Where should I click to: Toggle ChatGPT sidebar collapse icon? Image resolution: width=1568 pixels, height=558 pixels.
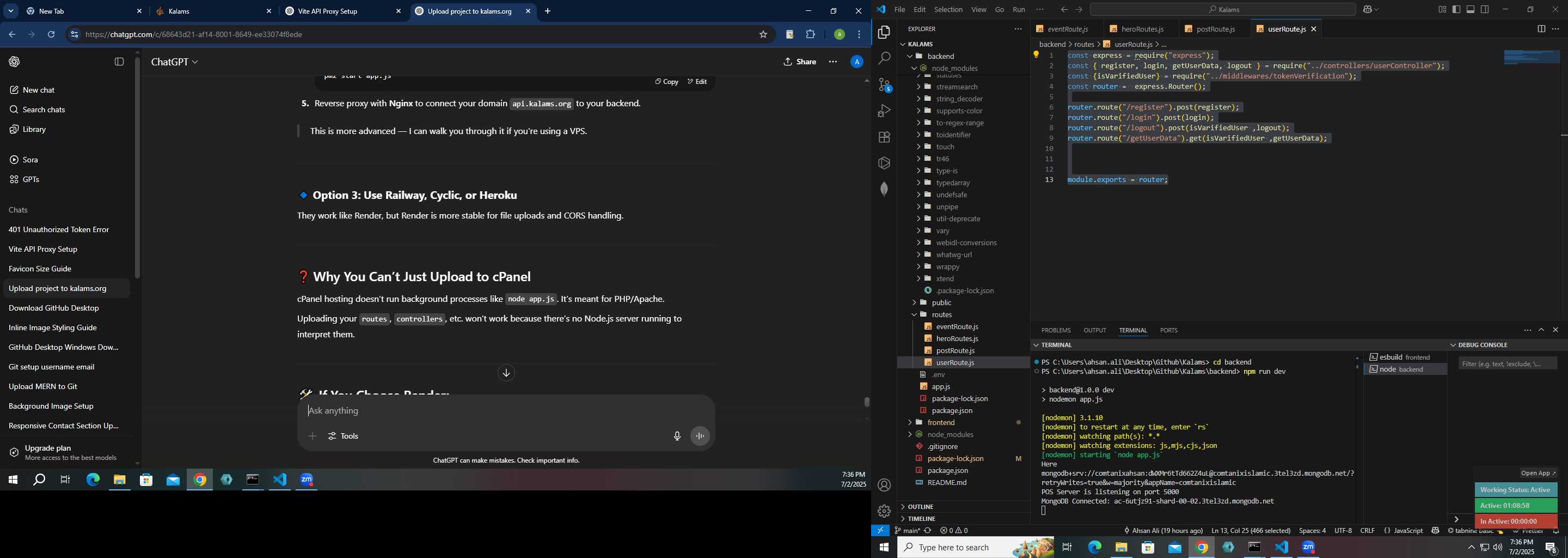(x=119, y=62)
